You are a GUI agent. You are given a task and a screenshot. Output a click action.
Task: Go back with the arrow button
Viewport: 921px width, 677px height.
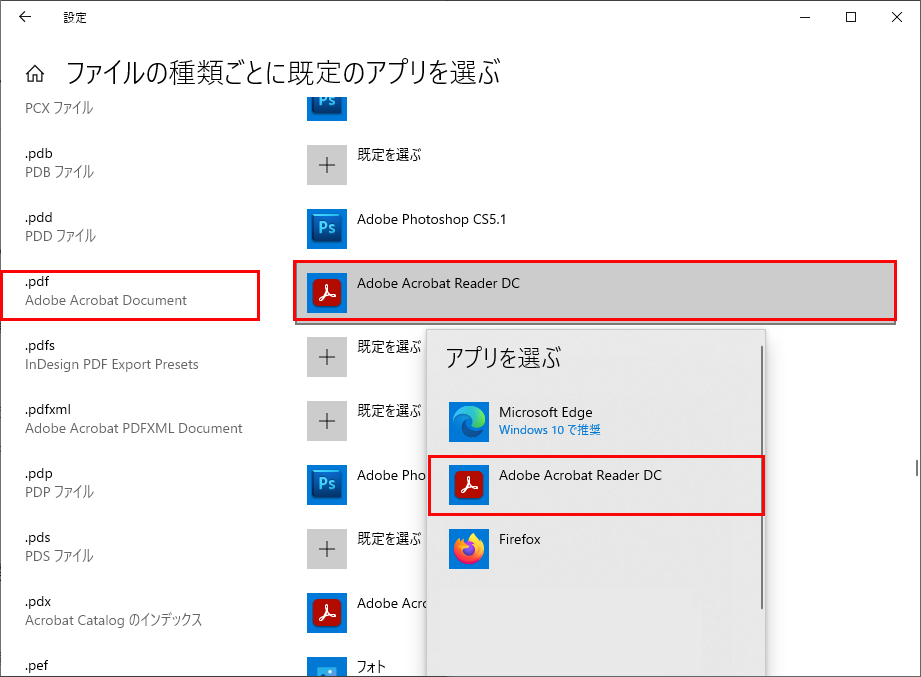[25, 17]
